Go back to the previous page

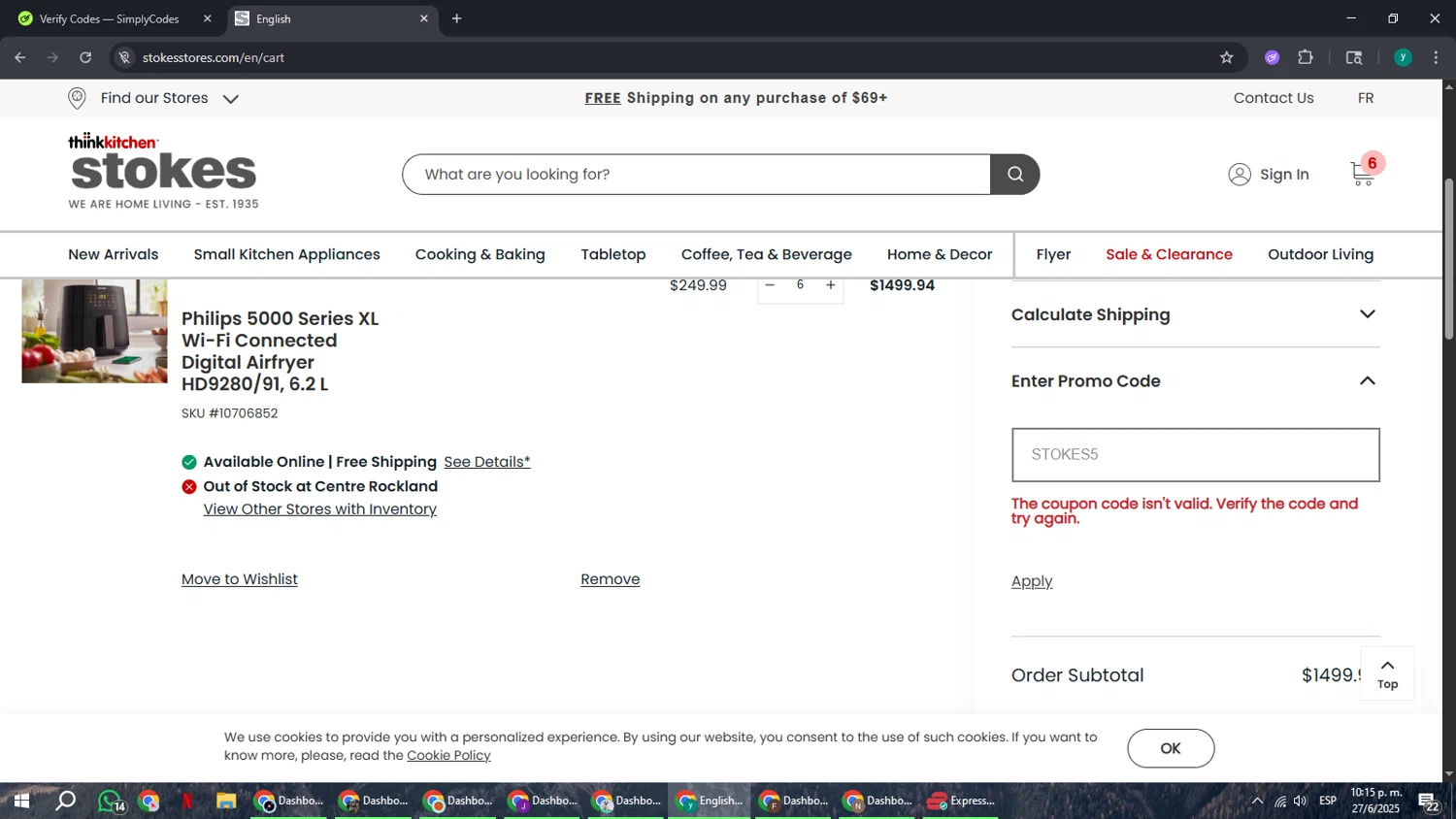20,58
